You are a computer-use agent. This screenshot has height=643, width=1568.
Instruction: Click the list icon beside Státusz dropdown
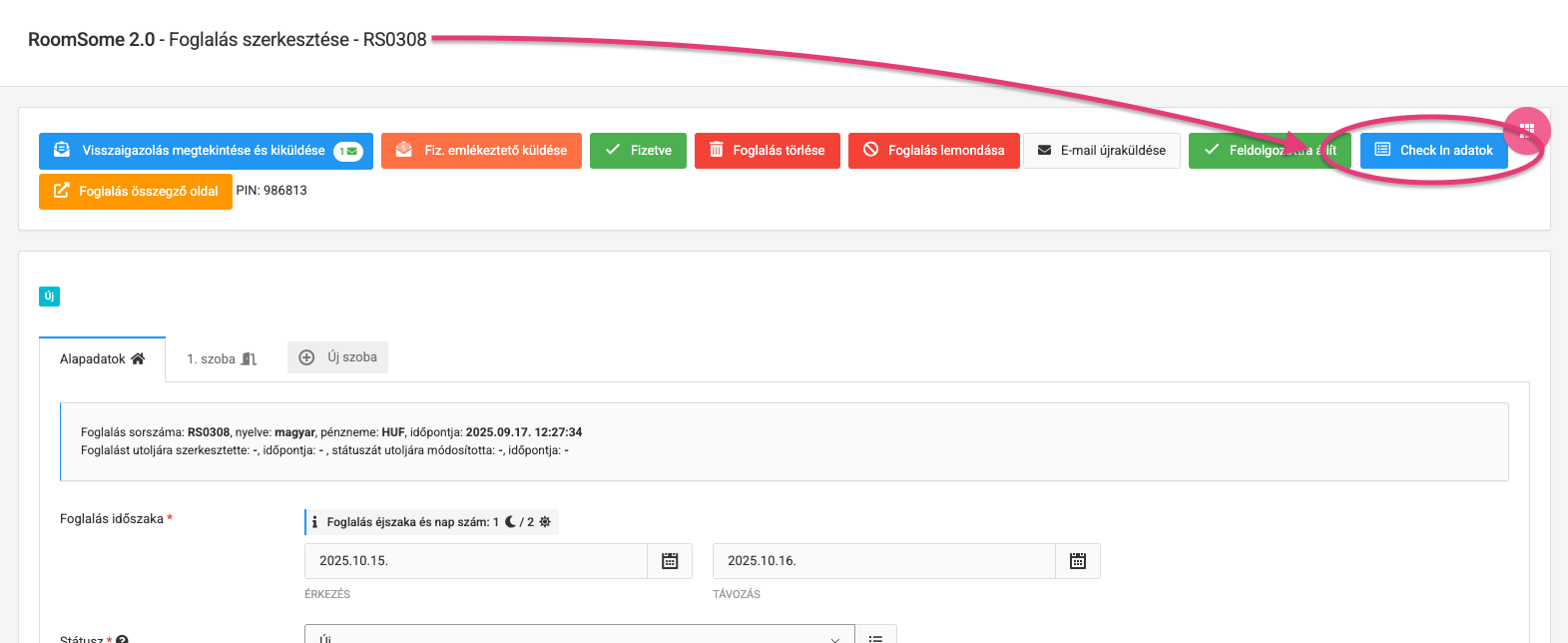(875, 637)
